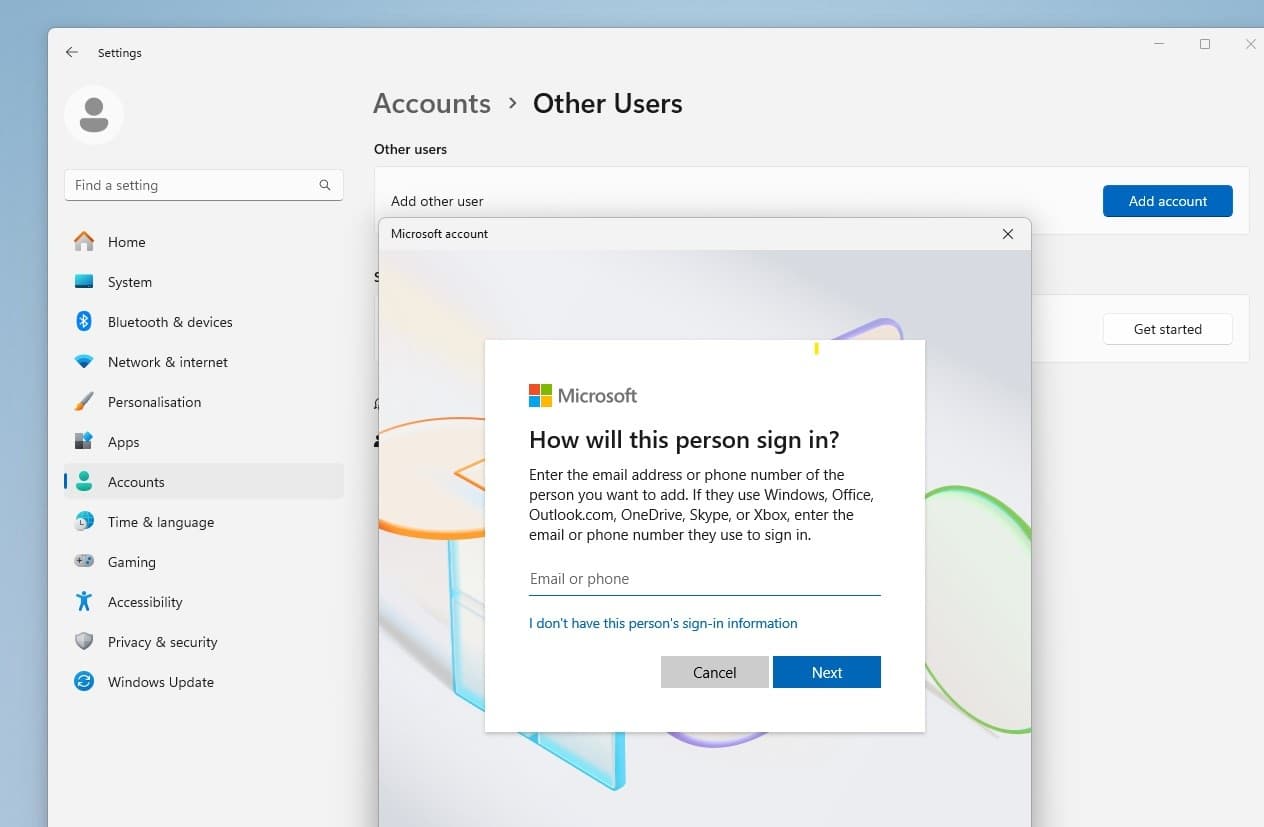Viewport: 1264px width, 827px height.
Task: Click the Home icon in sidebar
Action: tap(84, 242)
